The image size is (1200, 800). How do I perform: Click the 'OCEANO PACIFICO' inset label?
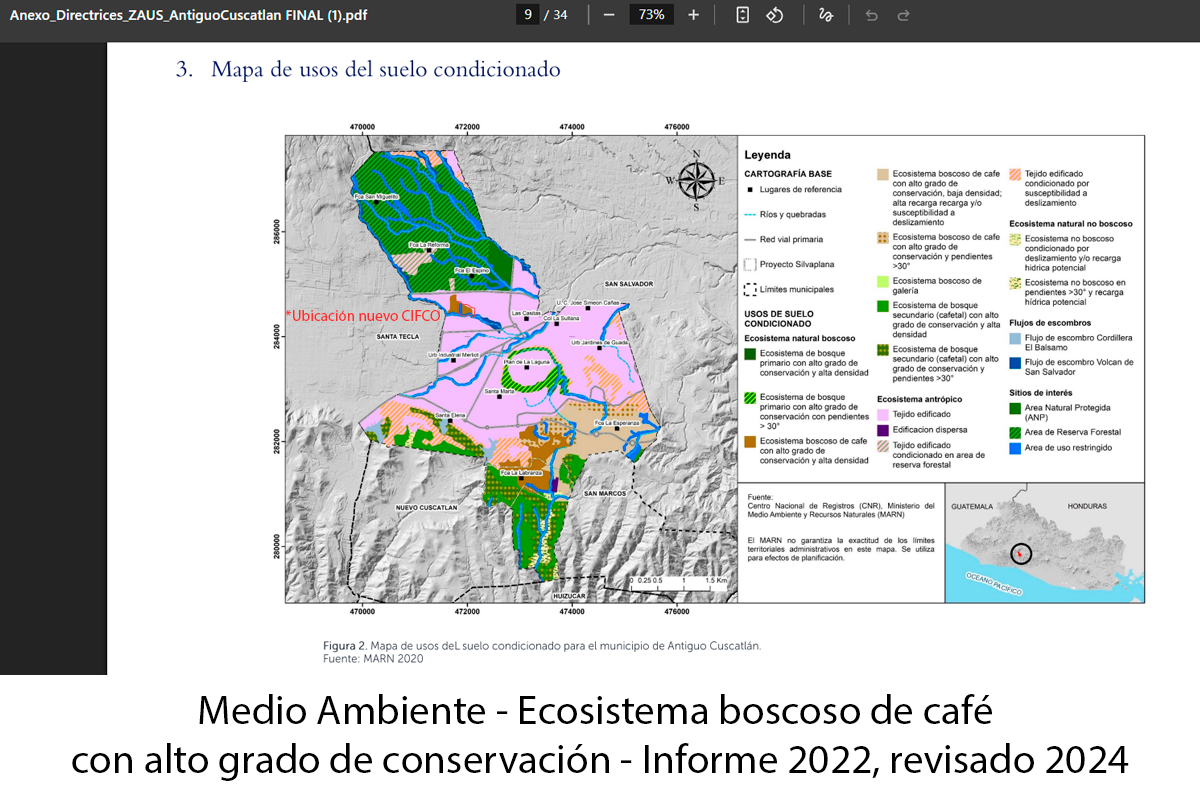point(993,585)
